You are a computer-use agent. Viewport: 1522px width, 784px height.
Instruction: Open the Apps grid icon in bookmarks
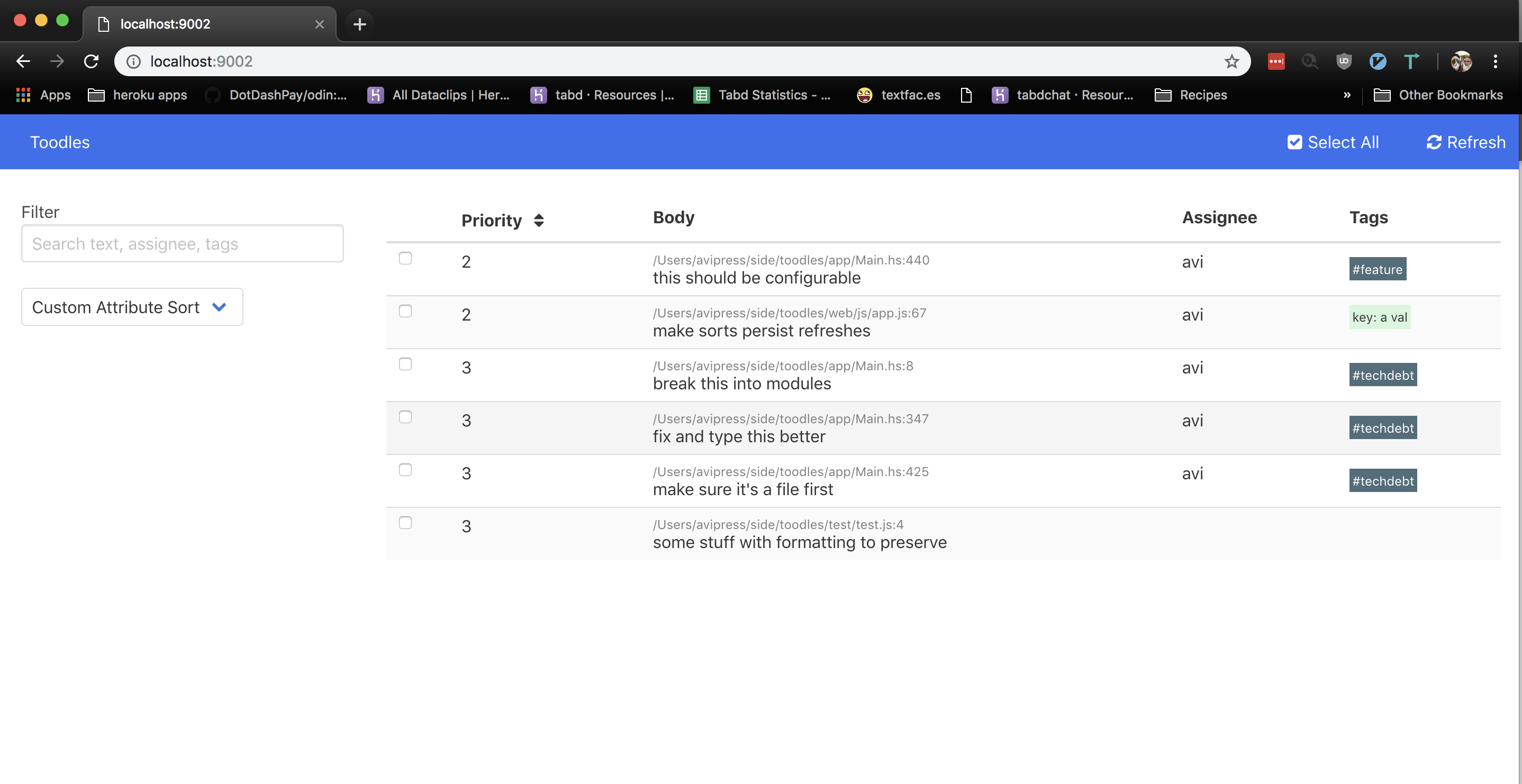[23, 95]
